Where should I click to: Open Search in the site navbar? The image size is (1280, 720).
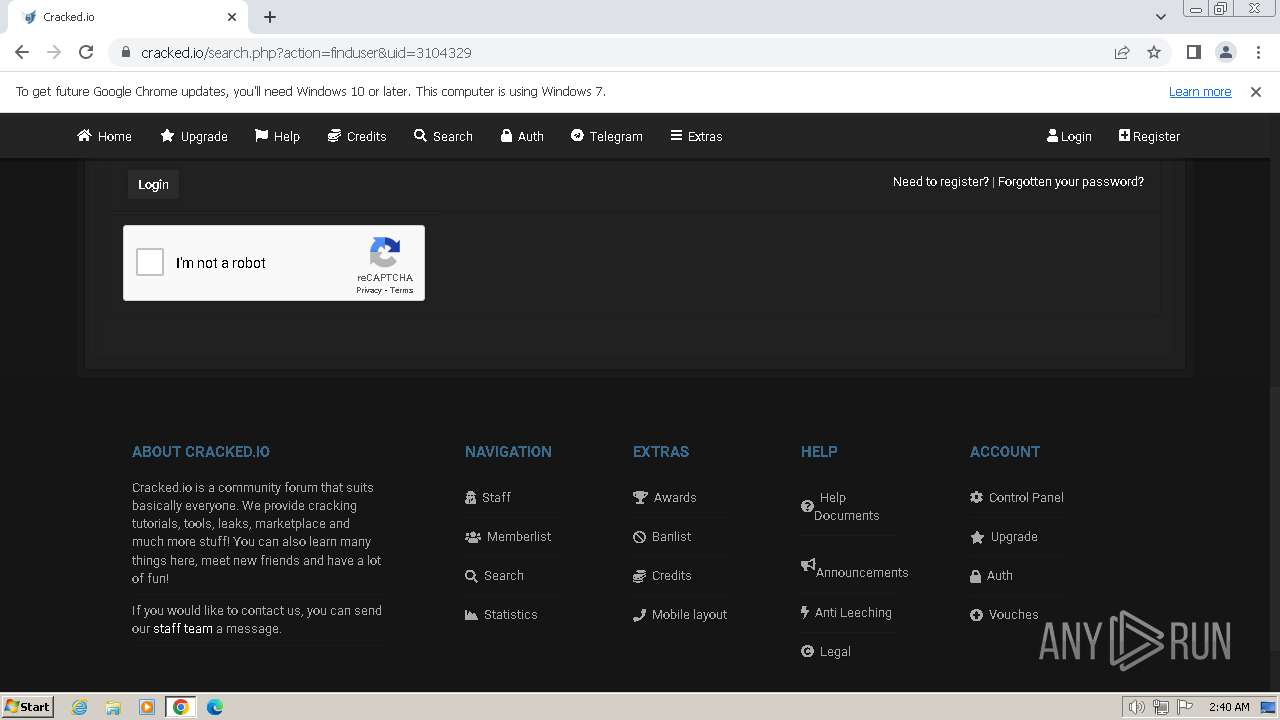pos(443,136)
